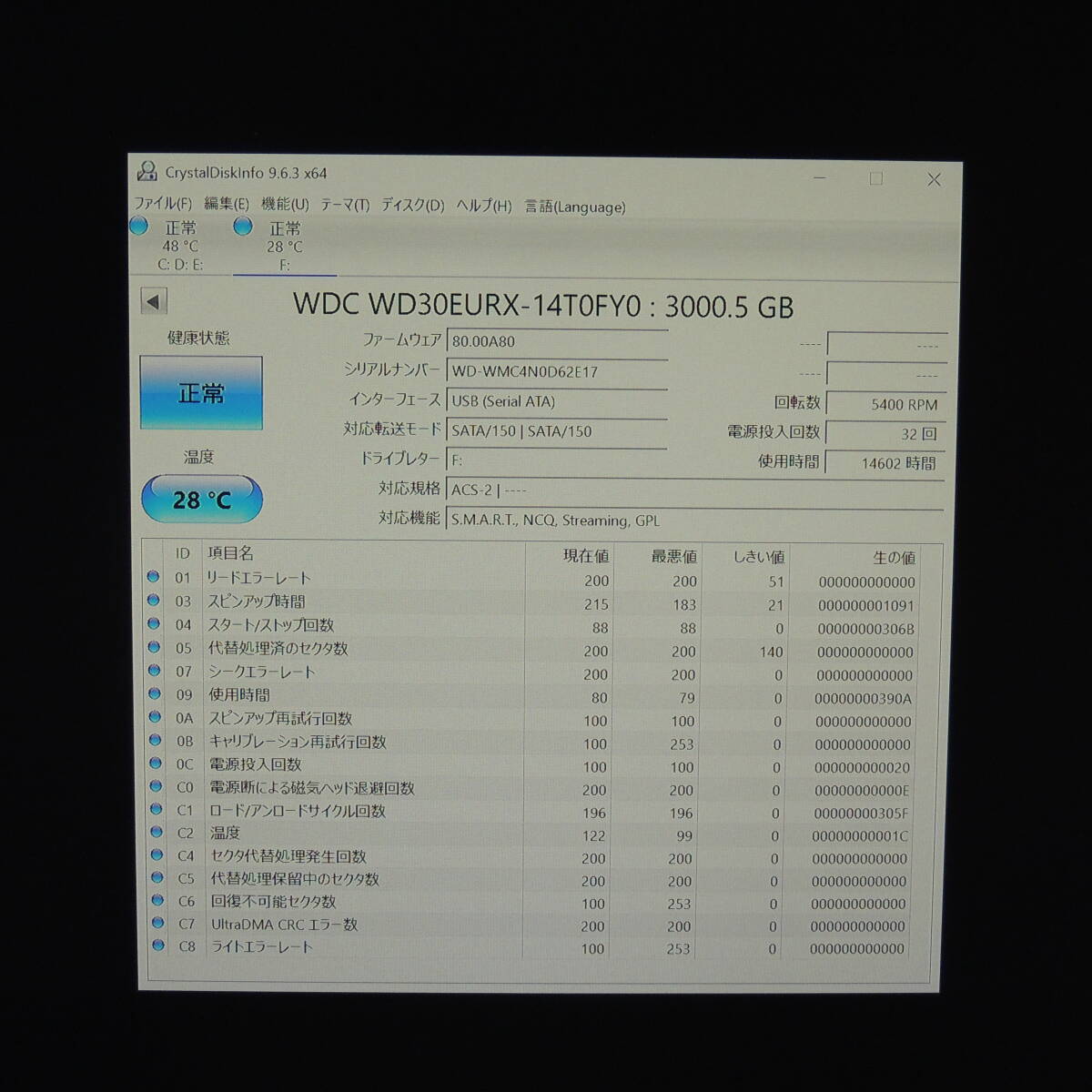This screenshot has width=1092, height=1092.
Task: Click the status dot for 04 スタート/ストップ回数
Action: [154, 623]
